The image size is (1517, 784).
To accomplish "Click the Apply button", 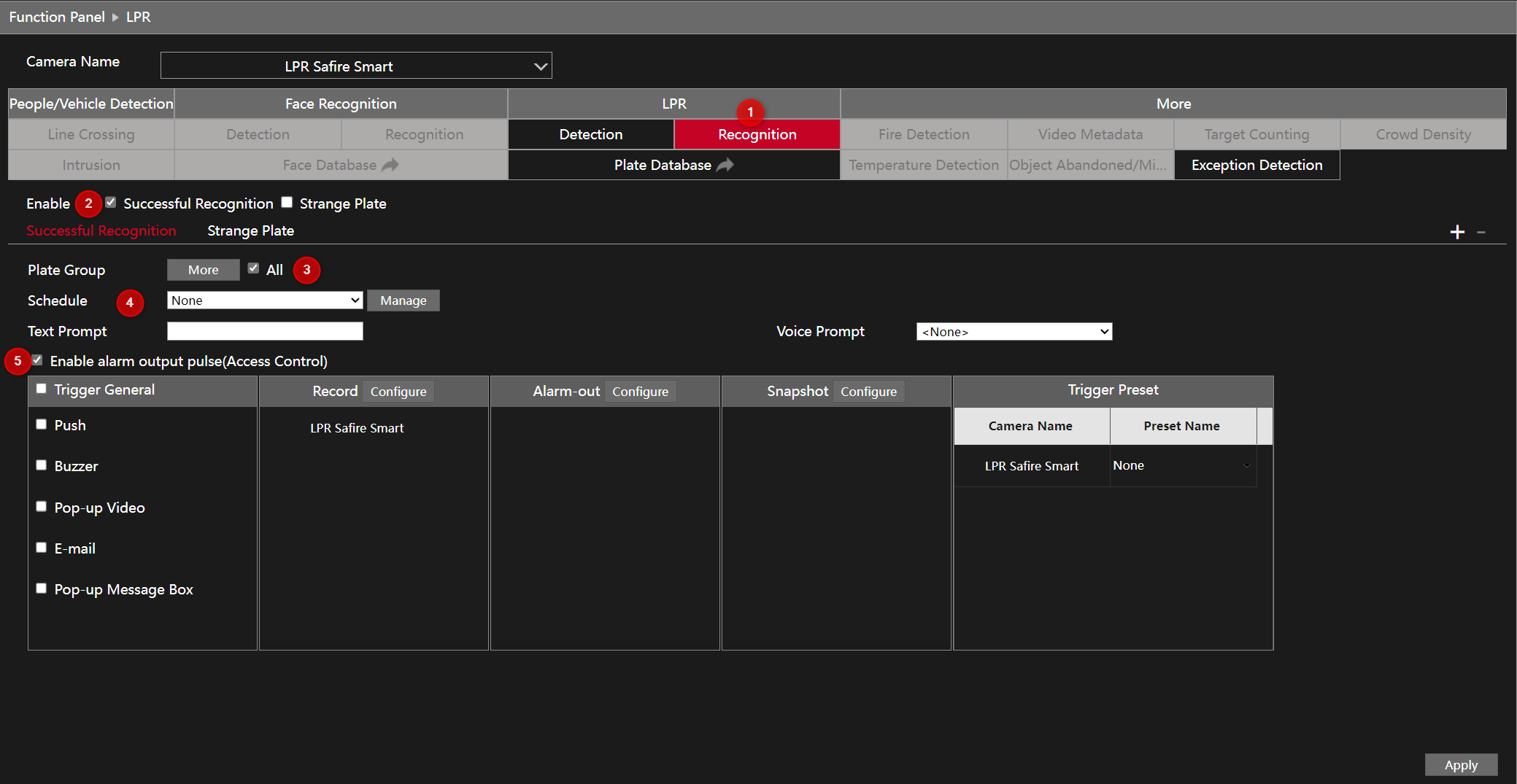I will pyautogui.click(x=1461, y=764).
